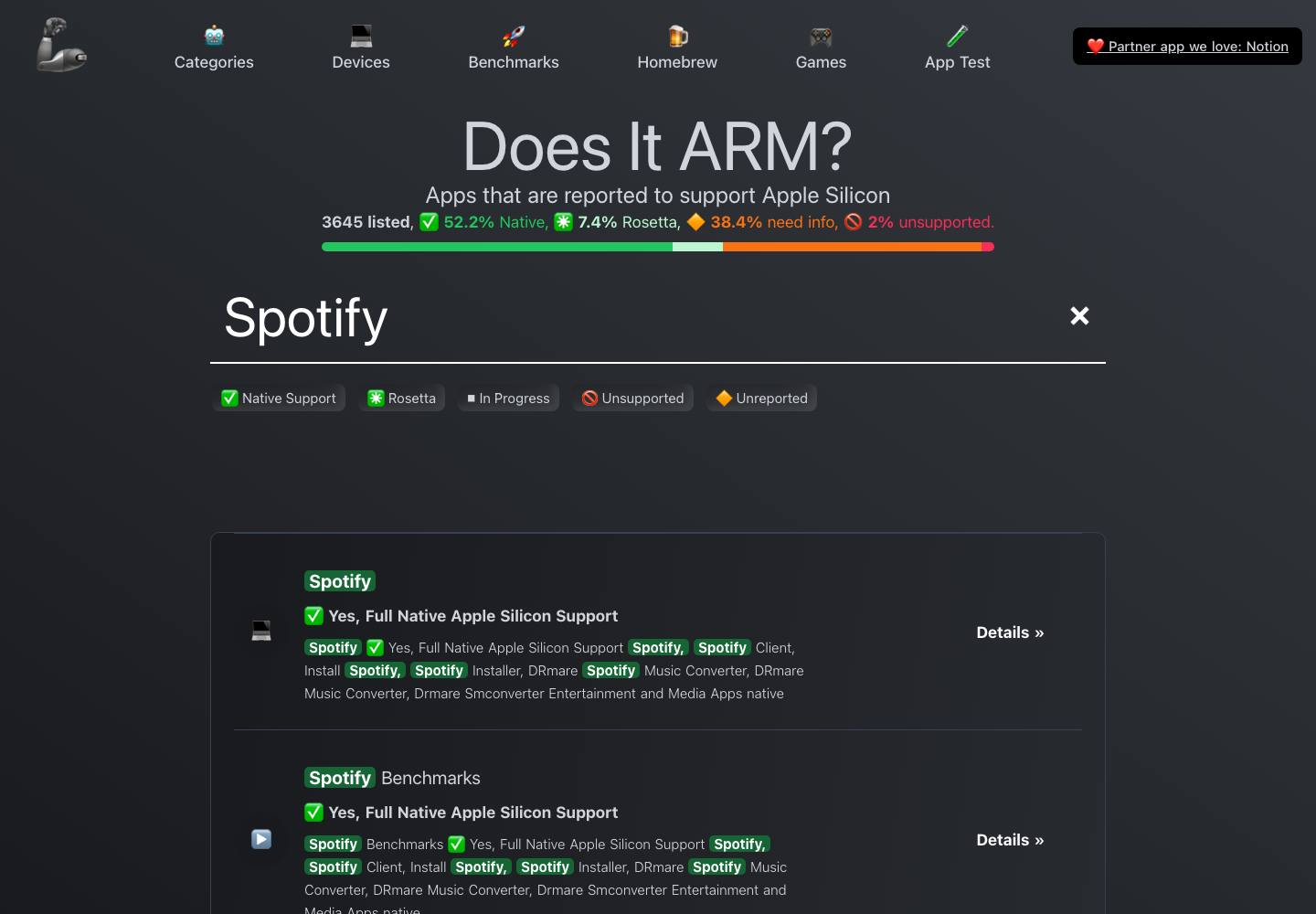Toggle the Native Support filter
Image resolution: width=1316 pixels, height=914 pixels.
pos(279,399)
